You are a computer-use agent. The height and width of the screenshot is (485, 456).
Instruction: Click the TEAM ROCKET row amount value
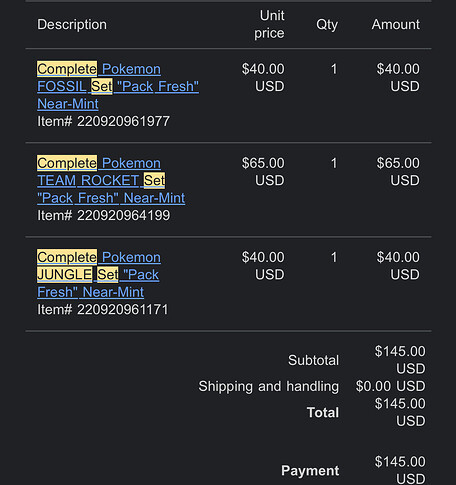[398, 172]
